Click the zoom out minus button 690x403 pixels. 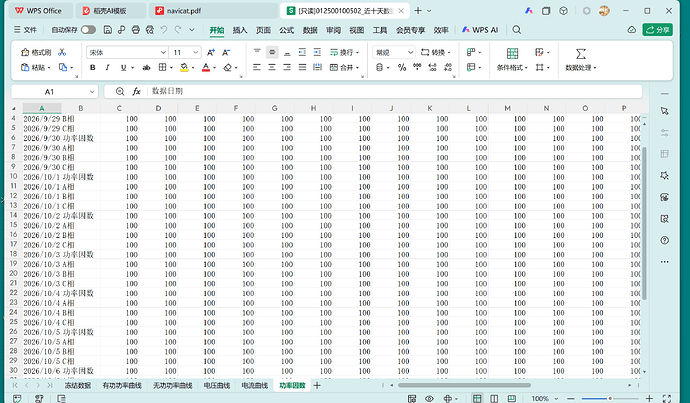[x=570, y=398]
